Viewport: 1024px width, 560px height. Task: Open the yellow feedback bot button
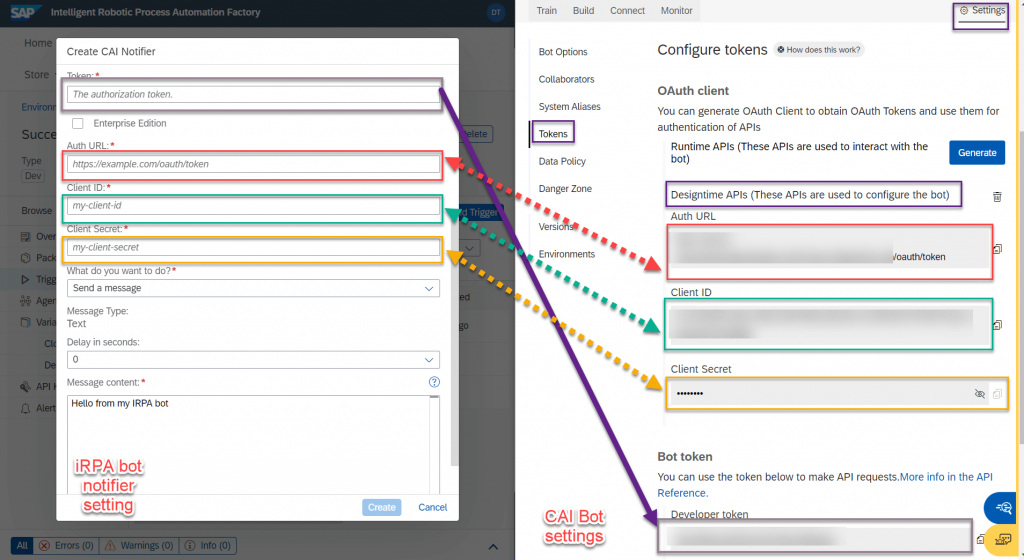pos(1002,540)
